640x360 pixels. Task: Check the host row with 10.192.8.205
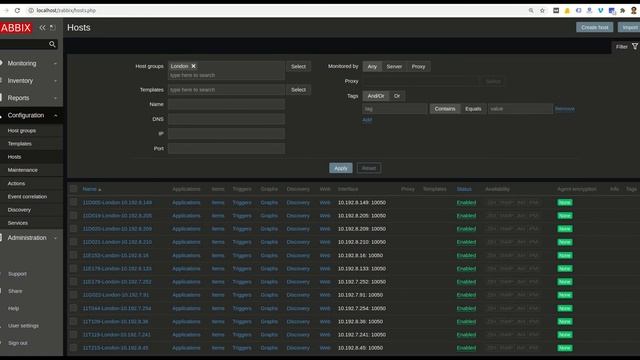click(73, 215)
